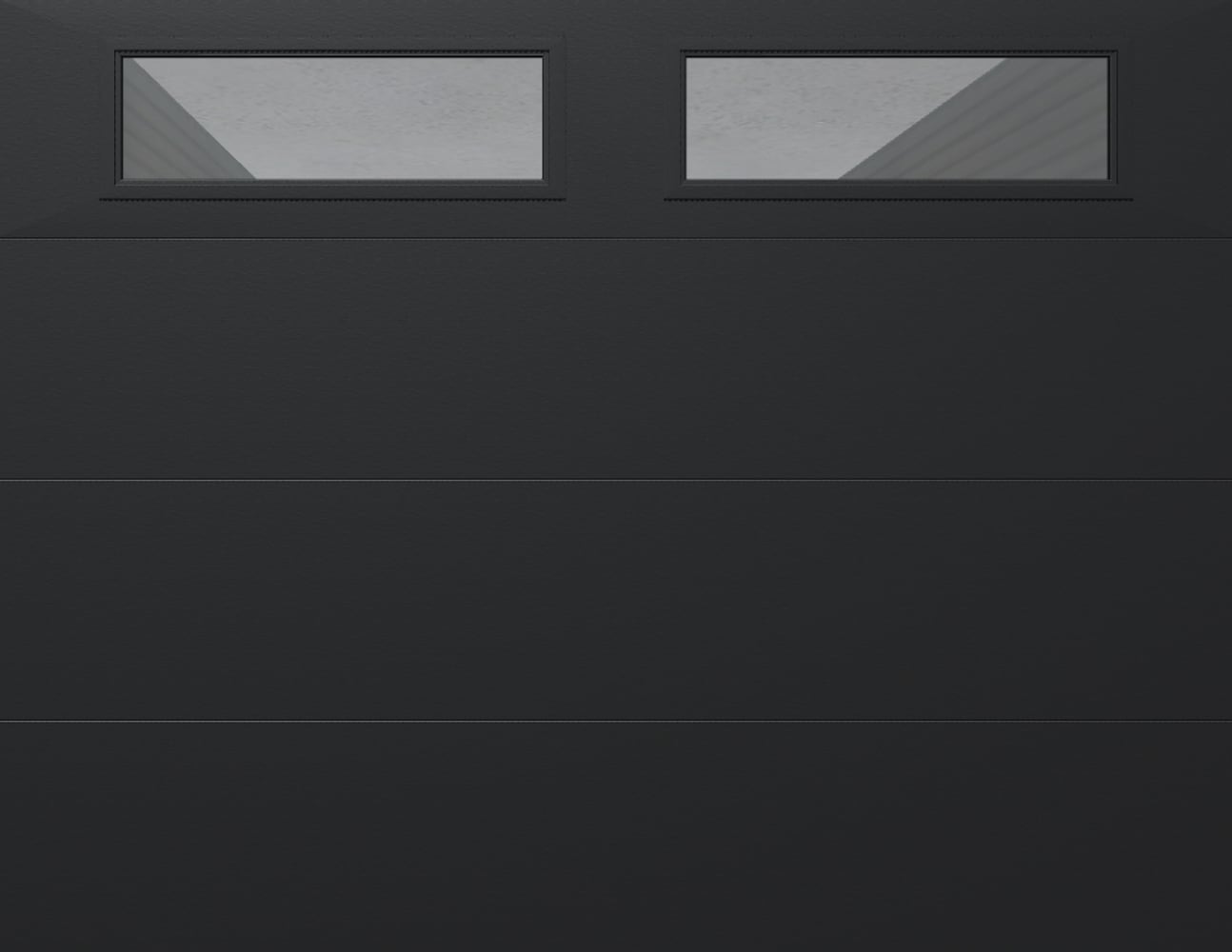Screen dimensions: 1232x952
Task: Select the third door panel section
Action: (x=616, y=600)
